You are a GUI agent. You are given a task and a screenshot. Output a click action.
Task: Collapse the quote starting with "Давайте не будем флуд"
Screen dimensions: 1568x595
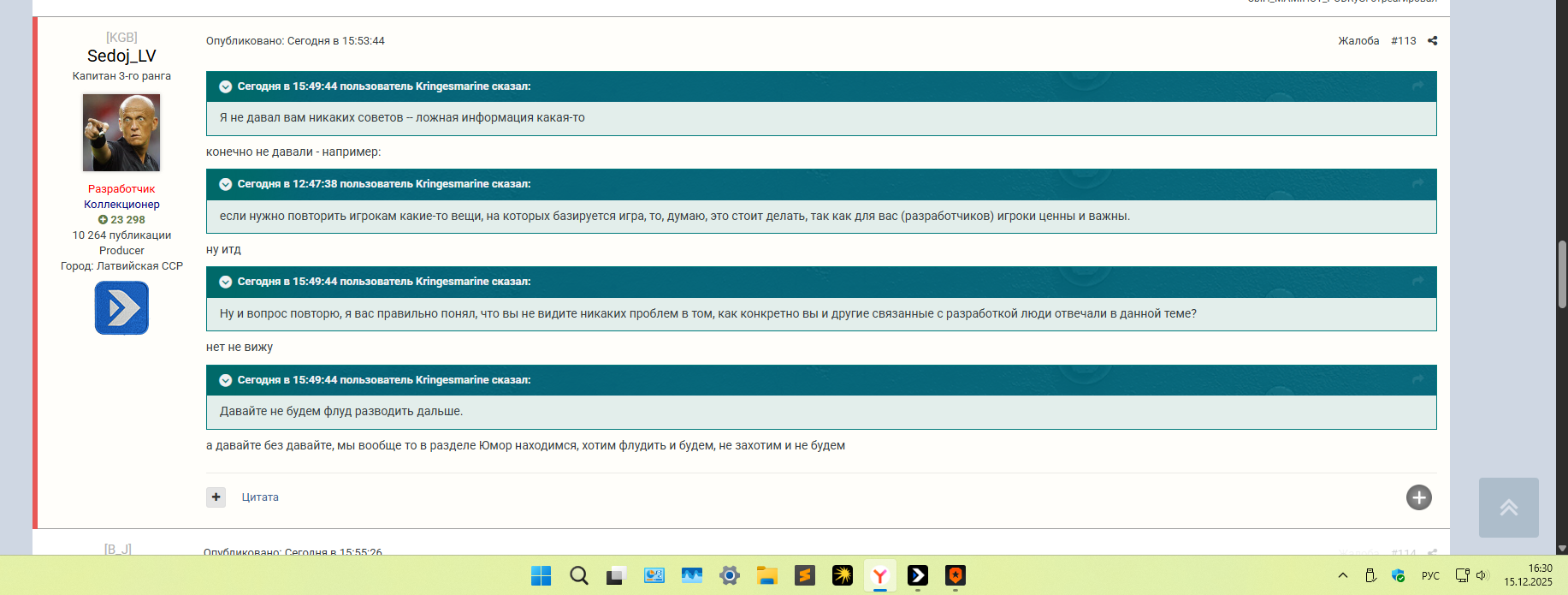pyautogui.click(x=226, y=380)
